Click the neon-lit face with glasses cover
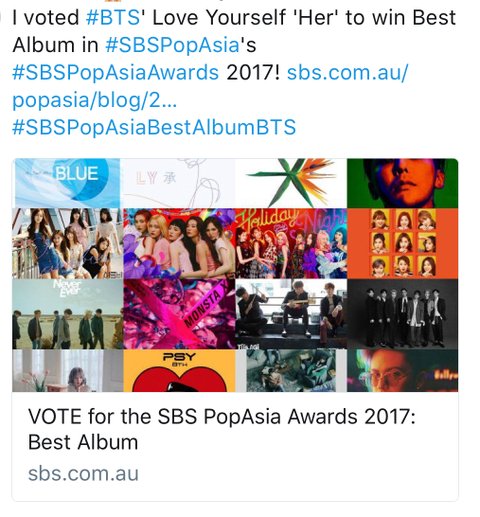This screenshot has width=480, height=517. 402,370
